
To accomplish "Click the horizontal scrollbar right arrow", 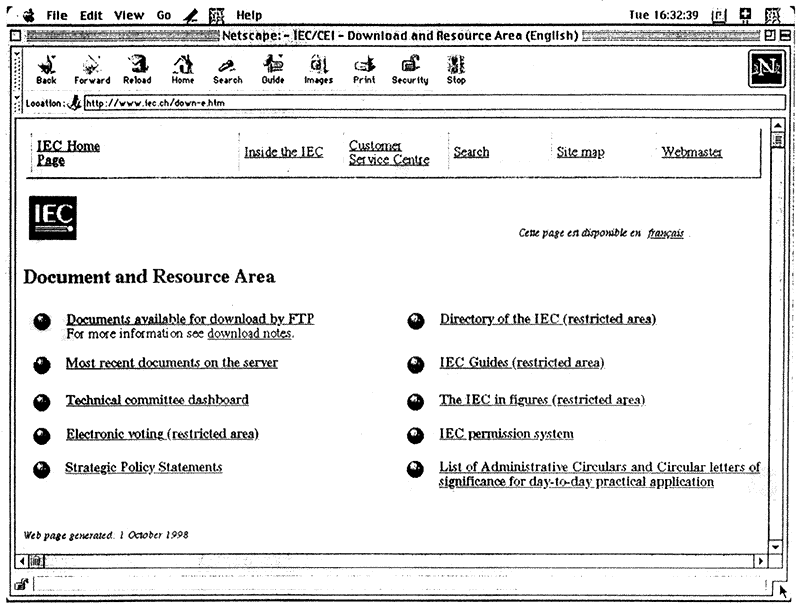I will pos(761,562).
